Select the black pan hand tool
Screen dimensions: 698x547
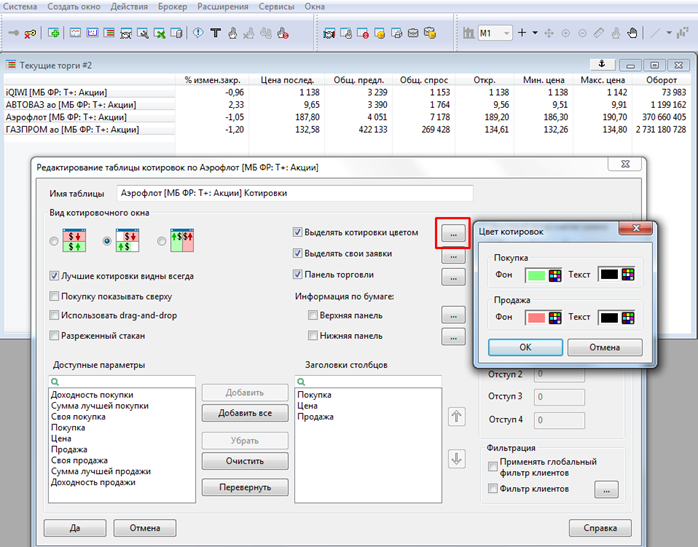pyautogui.click(x=632, y=33)
